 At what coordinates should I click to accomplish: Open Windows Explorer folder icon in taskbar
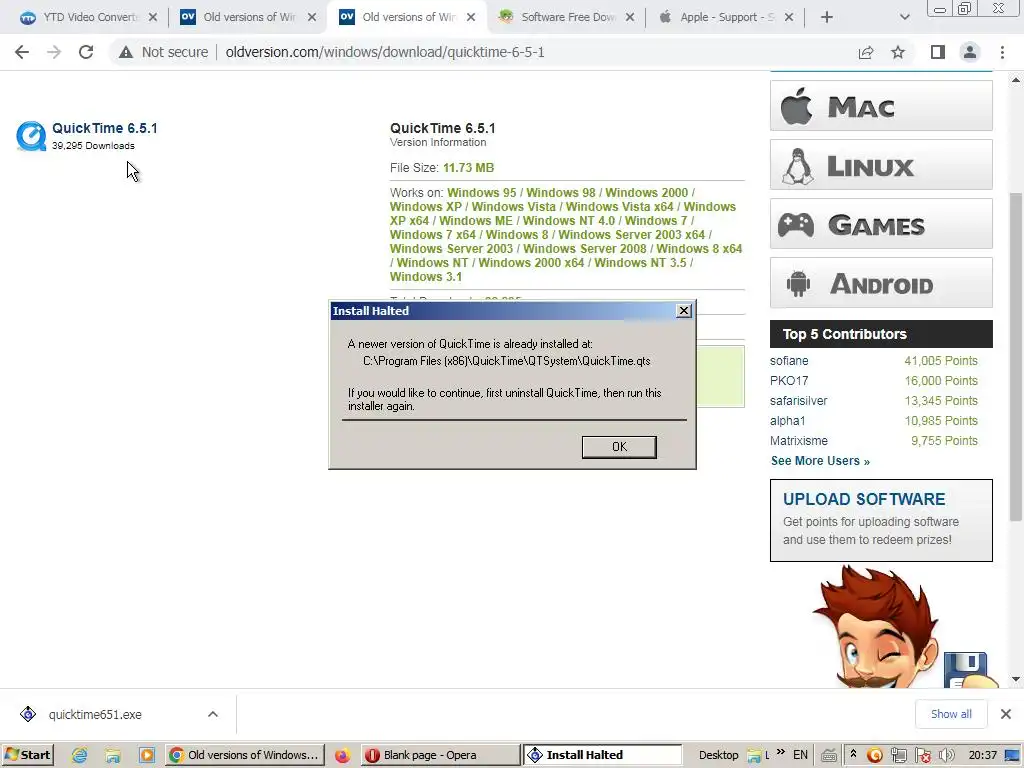tap(113, 756)
